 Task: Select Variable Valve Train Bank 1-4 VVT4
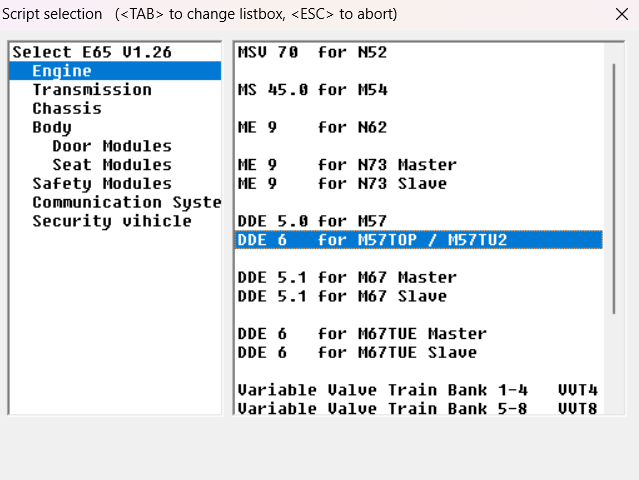[419, 390]
